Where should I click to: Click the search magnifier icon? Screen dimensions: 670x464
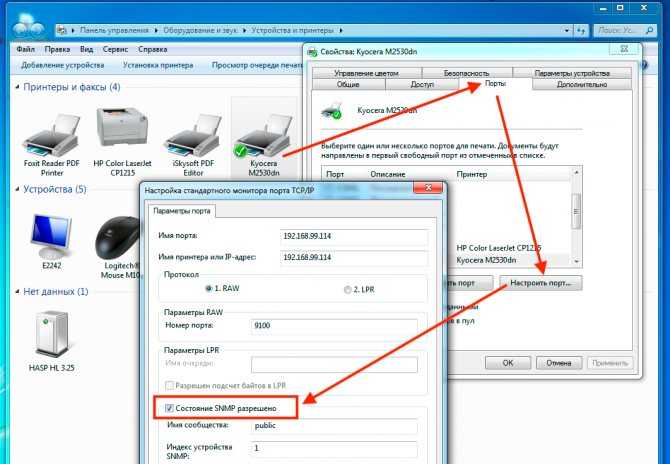pos(649,30)
